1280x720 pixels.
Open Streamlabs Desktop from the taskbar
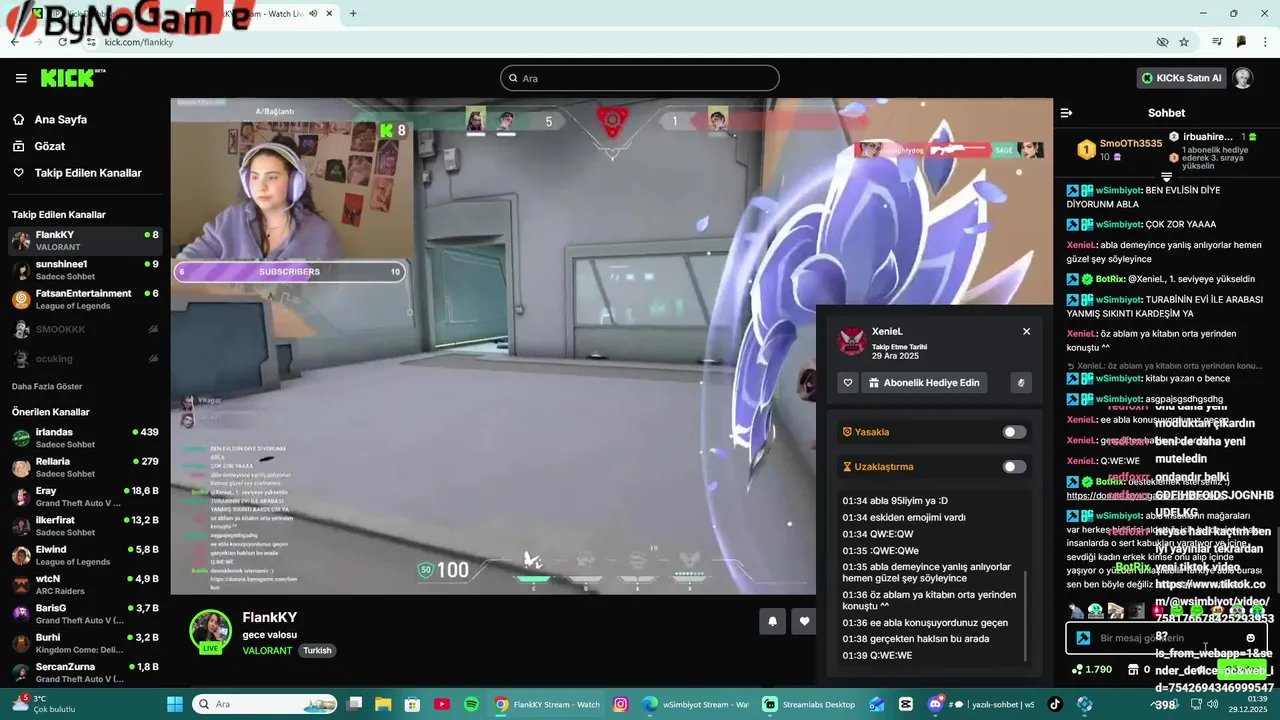809,704
